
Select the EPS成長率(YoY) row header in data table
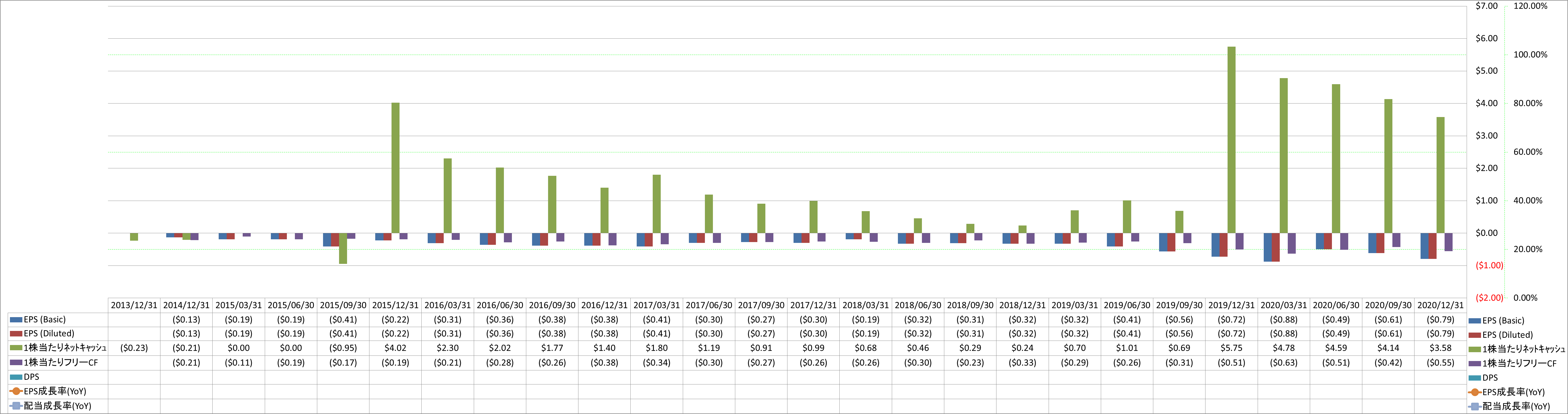[58, 391]
